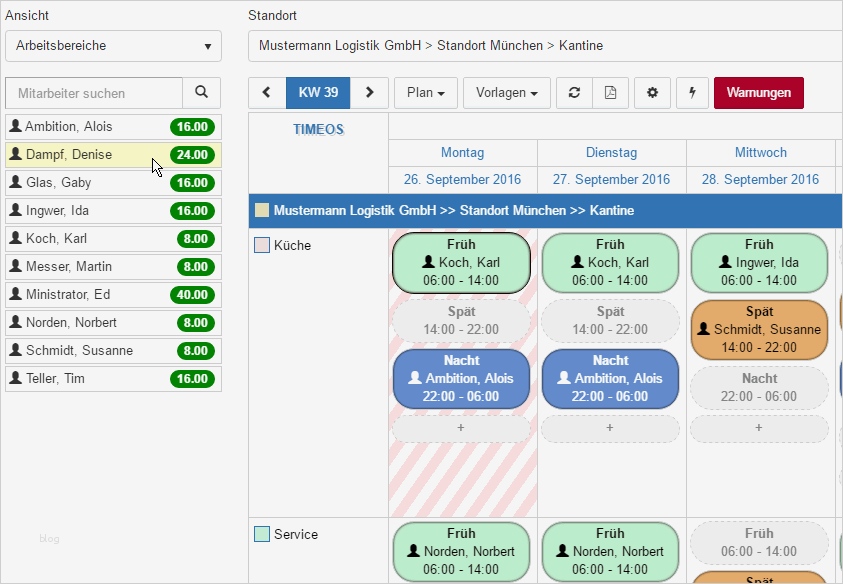This screenshot has width=843, height=584.
Task: Toggle the Kantine header color box
Action: pyautogui.click(x=262, y=210)
